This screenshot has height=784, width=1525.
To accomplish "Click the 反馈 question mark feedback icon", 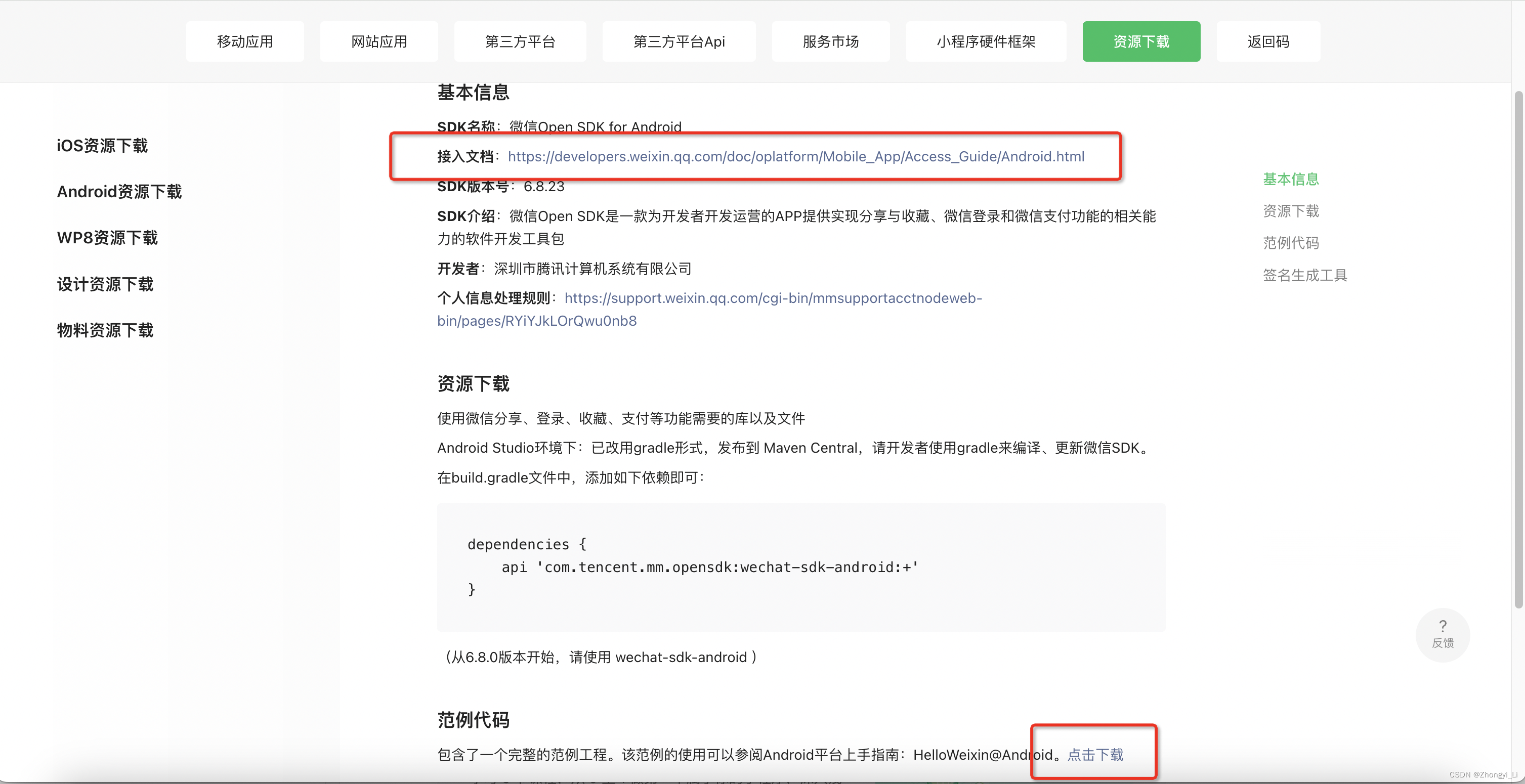I will pos(1442,633).
